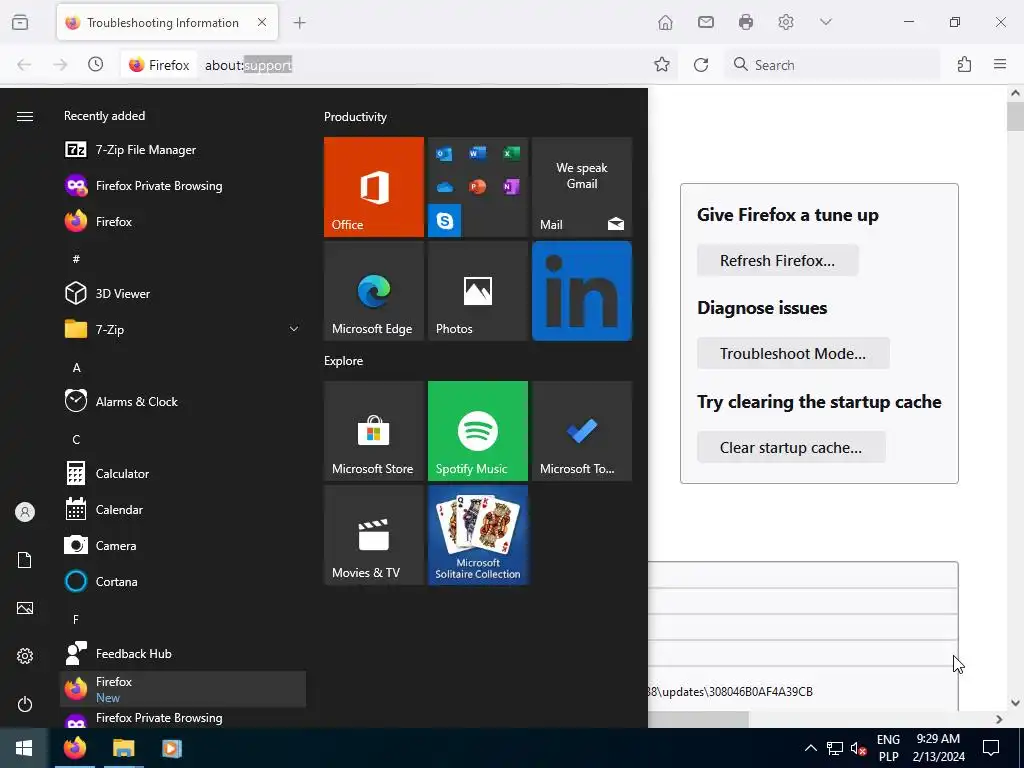Screen dimensions: 1024x768
Task: Open Cortana from app list
Action: tap(183, 581)
